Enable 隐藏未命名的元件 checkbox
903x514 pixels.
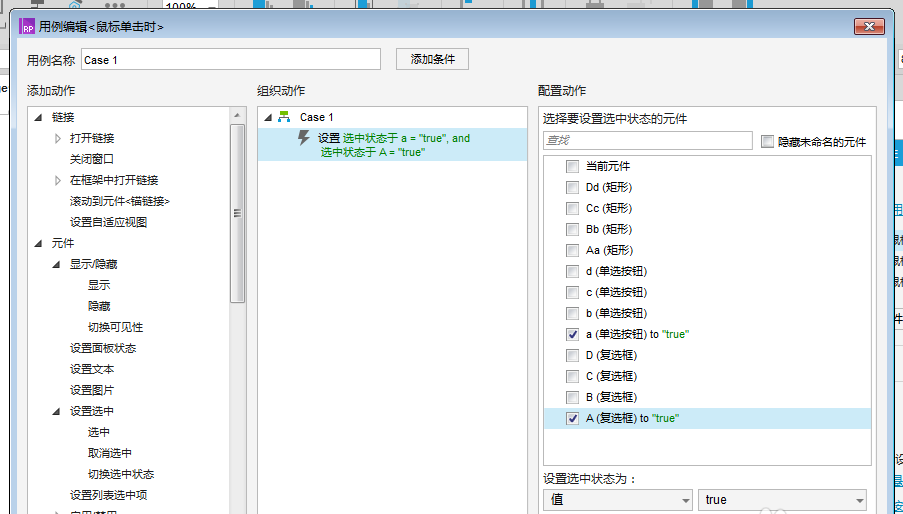coord(767,142)
